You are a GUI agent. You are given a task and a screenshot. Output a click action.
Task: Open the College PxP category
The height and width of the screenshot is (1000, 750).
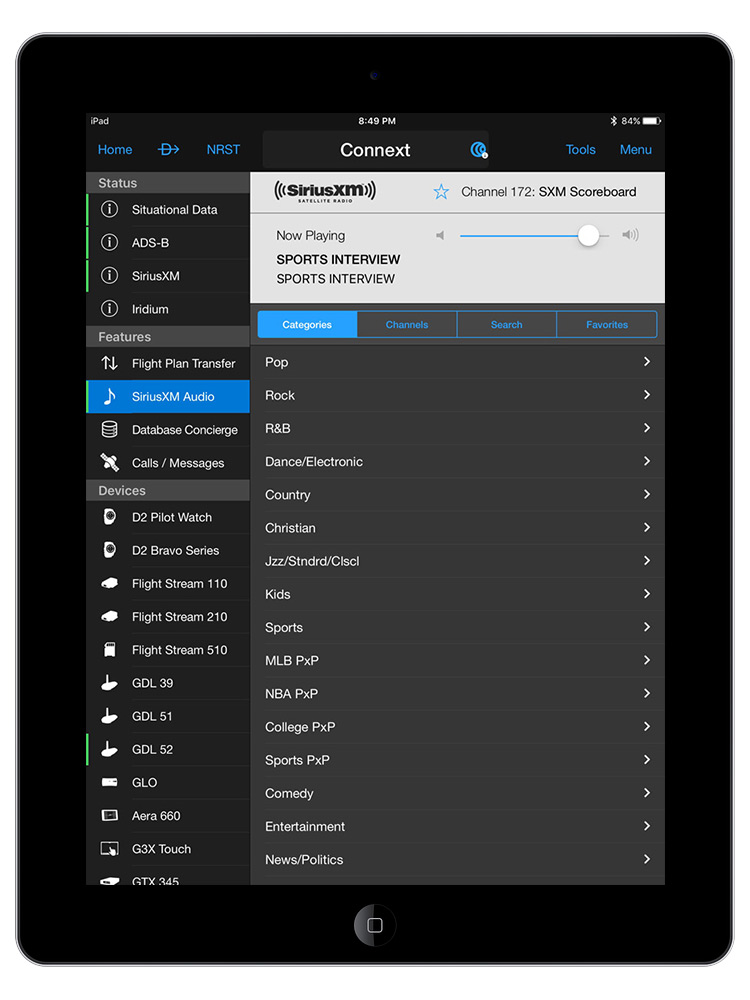(x=457, y=727)
